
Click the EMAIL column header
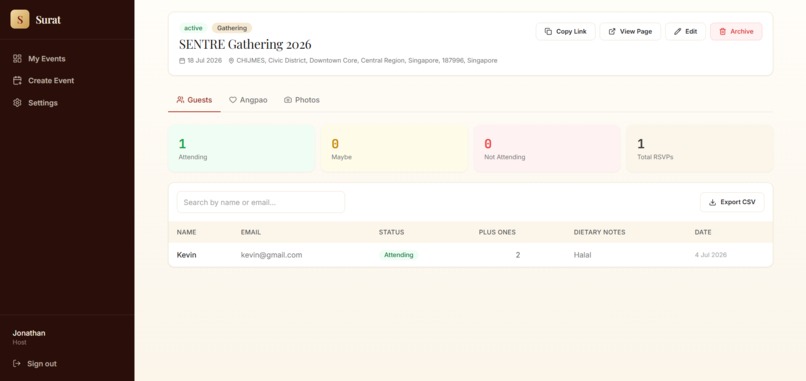point(251,232)
